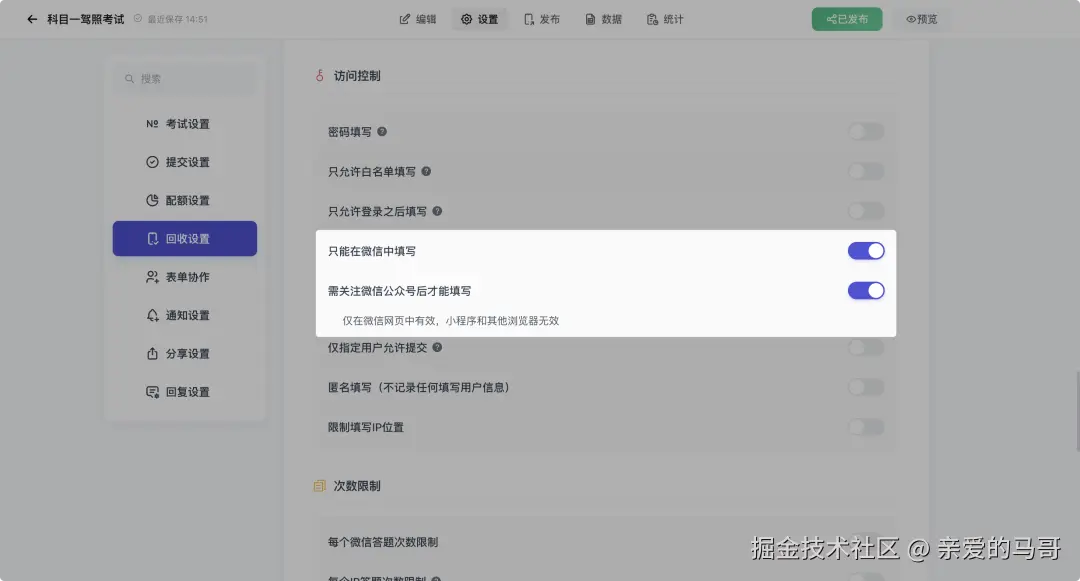Viewport: 1080px width, 581px height.
Task: Click the 发布 device icon
Action: (x=528, y=19)
